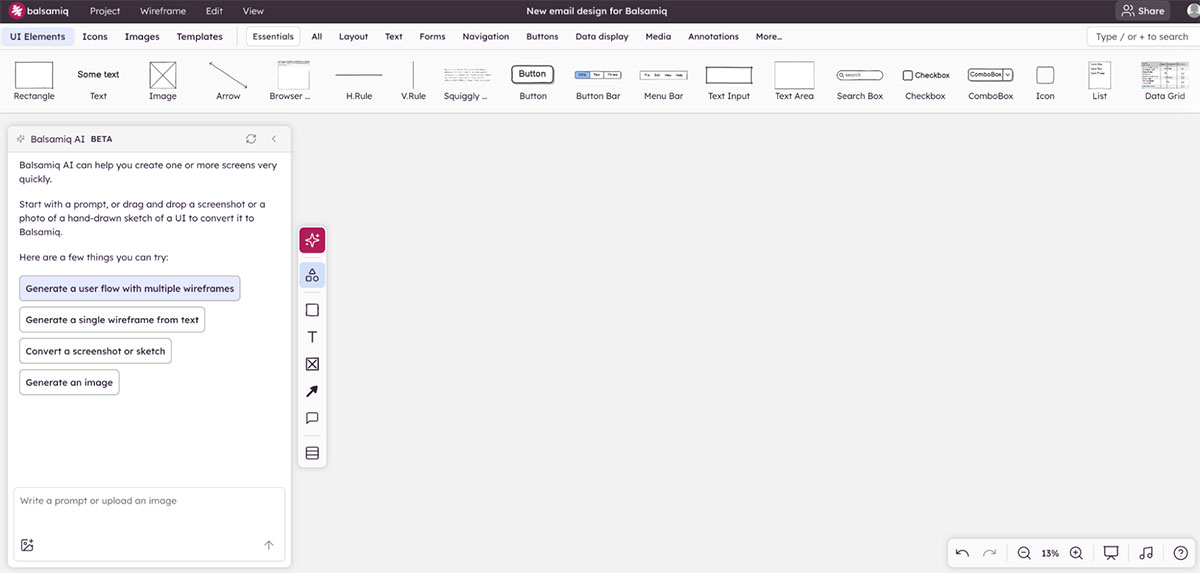
Task: Filter elements by Layout category
Action: (354, 36)
